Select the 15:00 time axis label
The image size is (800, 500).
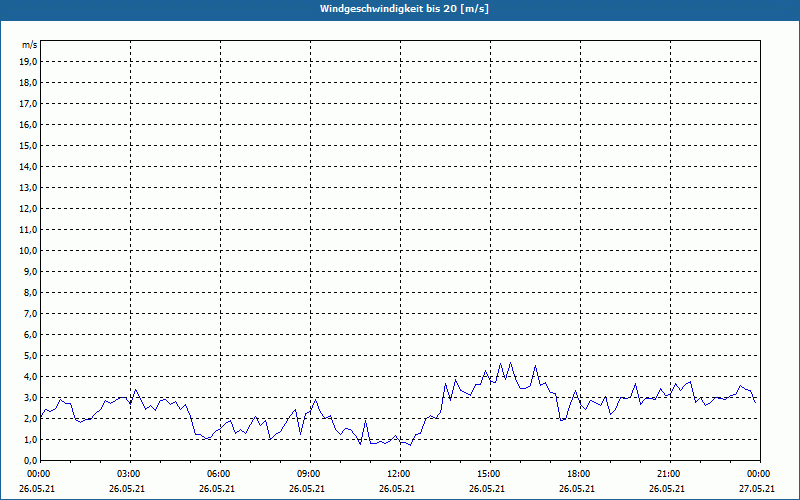(x=489, y=474)
